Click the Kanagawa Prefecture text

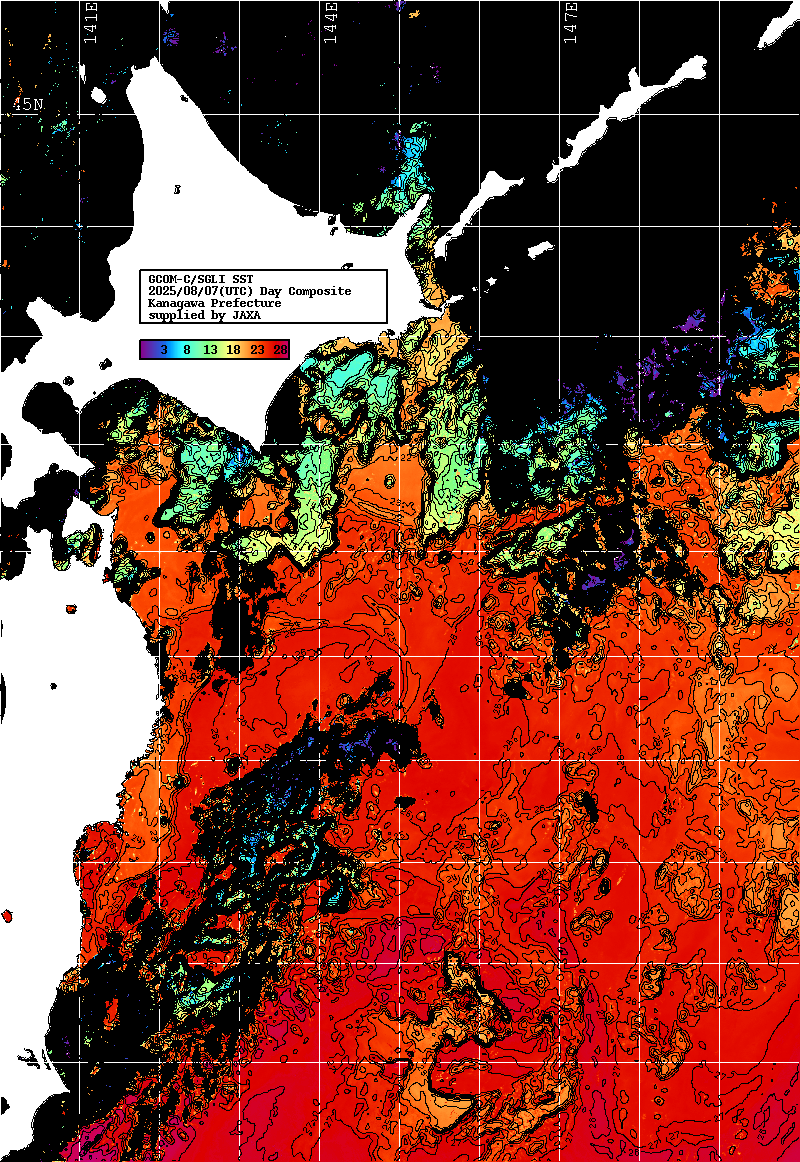215,303
